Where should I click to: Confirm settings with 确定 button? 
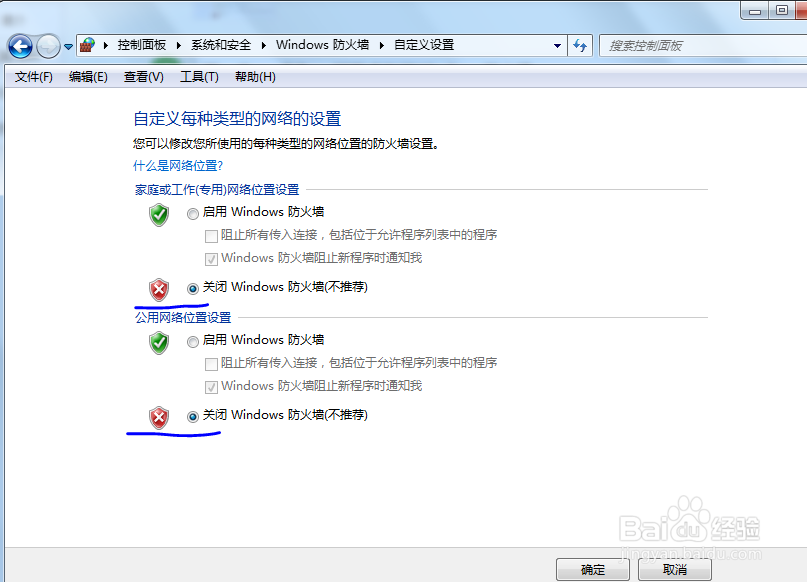tap(593, 570)
